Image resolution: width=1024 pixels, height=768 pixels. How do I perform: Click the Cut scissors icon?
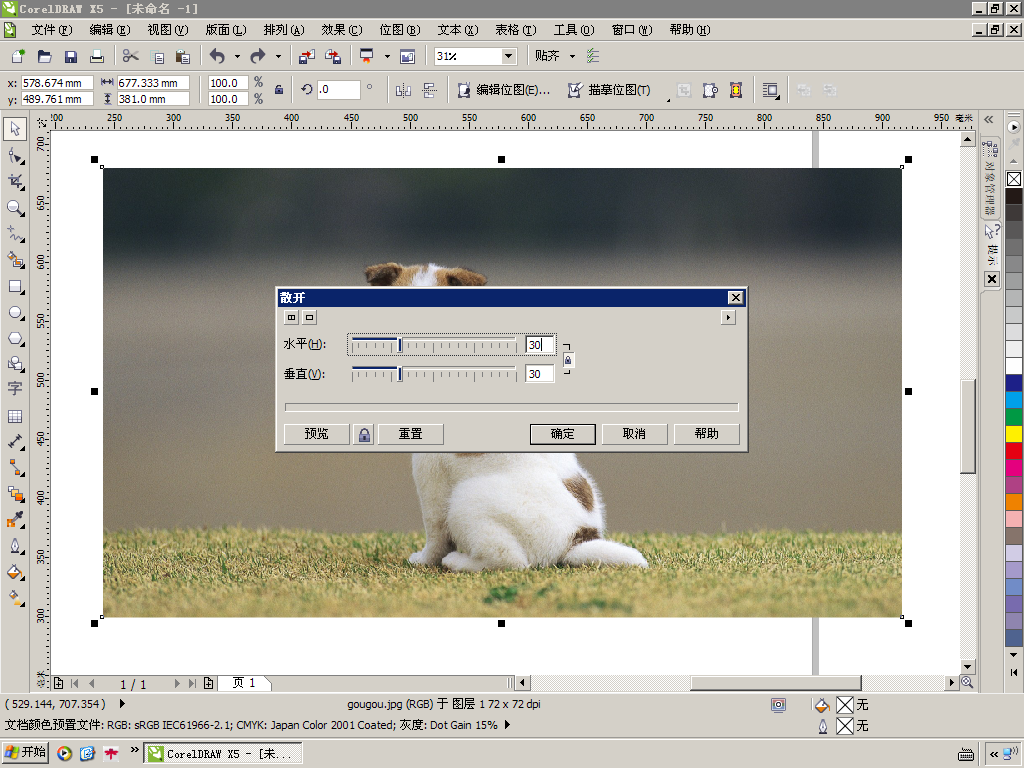(131, 56)
